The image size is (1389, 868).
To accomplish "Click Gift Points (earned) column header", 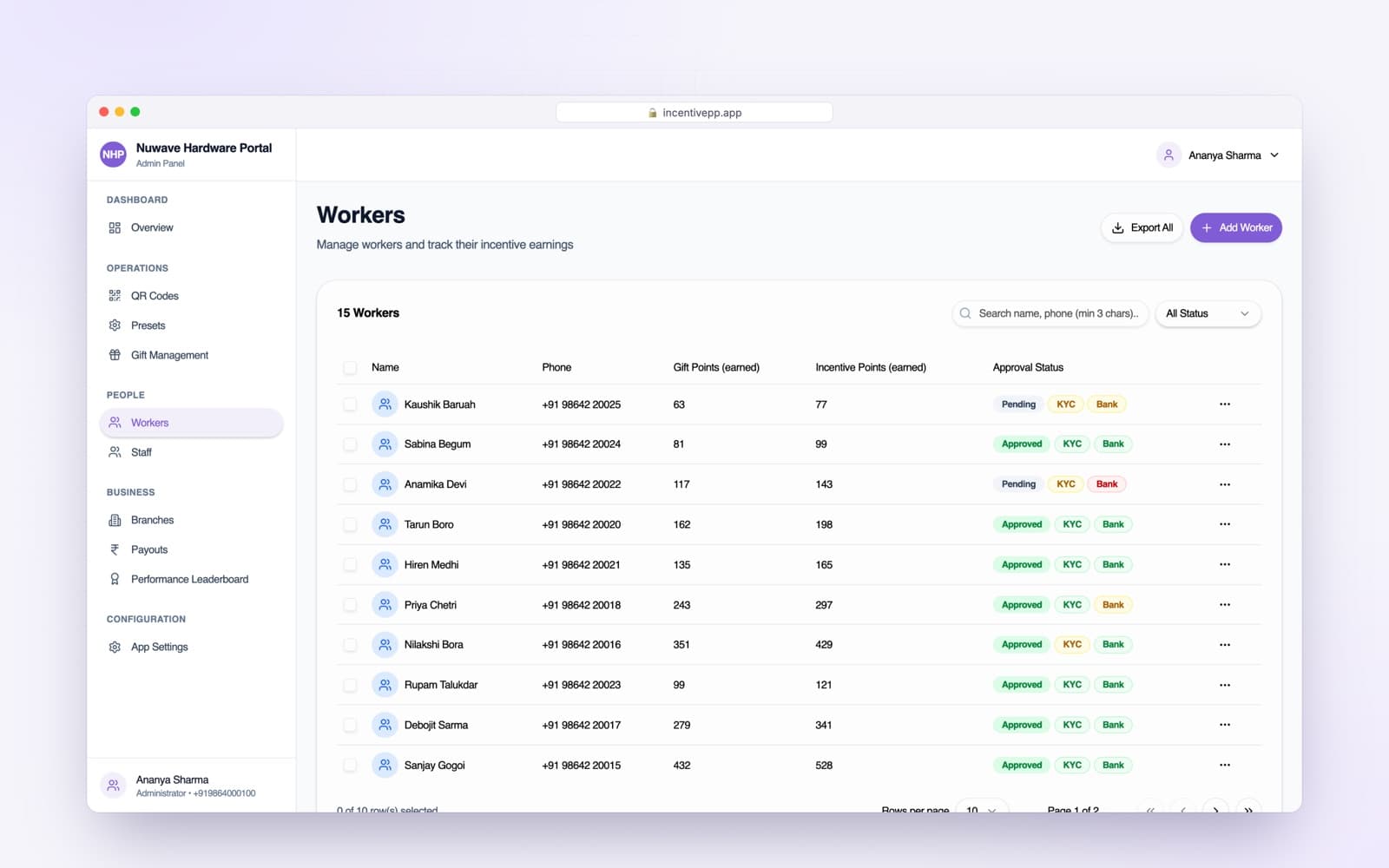I will click(x=716, y=367).
